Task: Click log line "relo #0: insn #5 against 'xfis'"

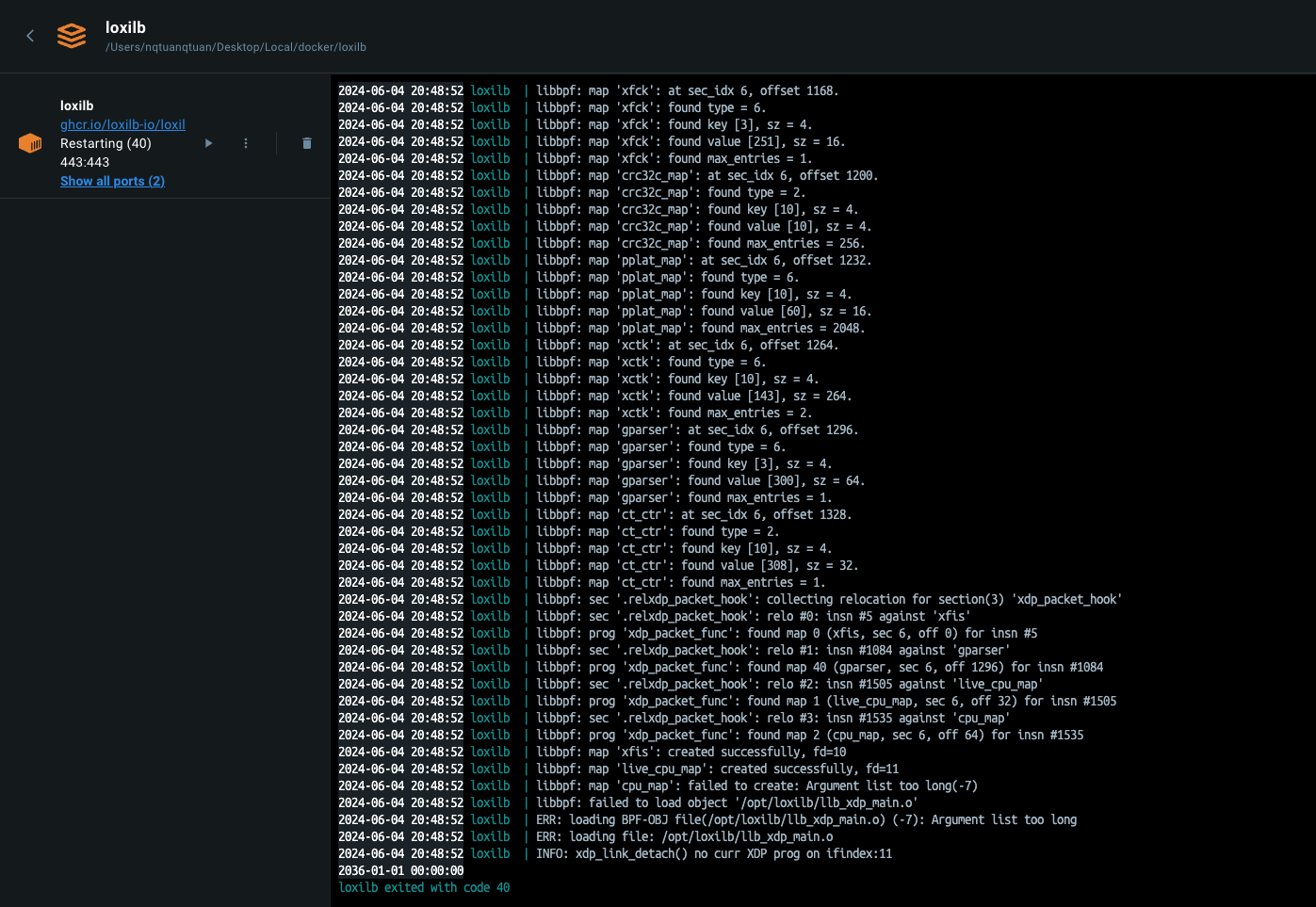Action: click(655, 616)
